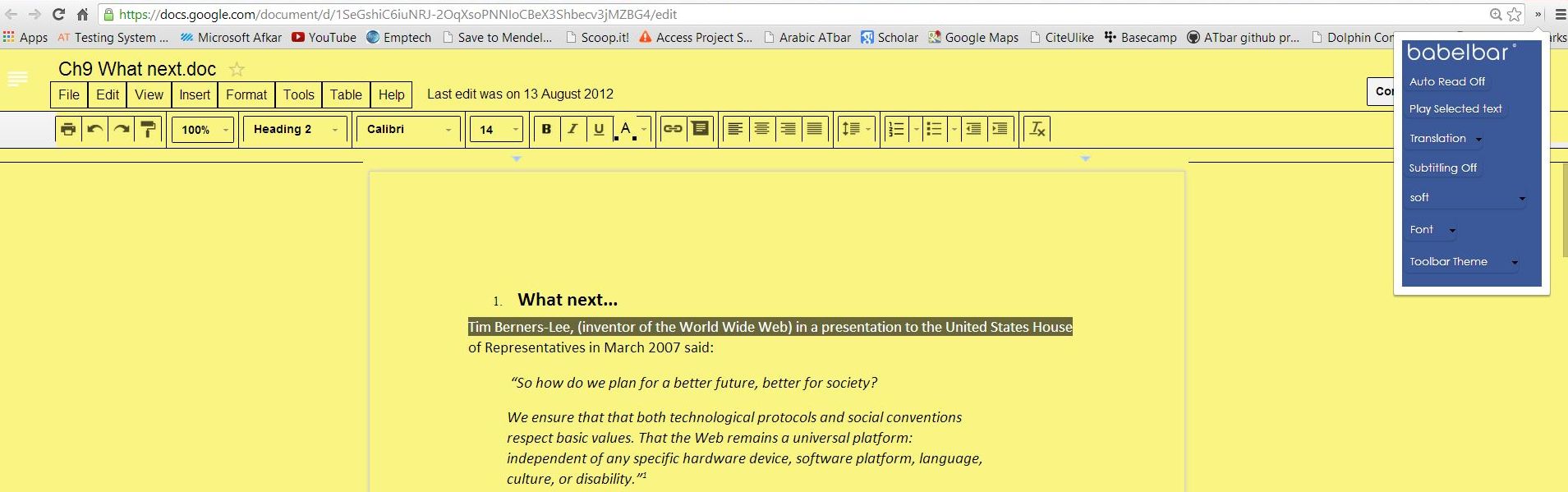Click the Paint format roller icon

149,129
